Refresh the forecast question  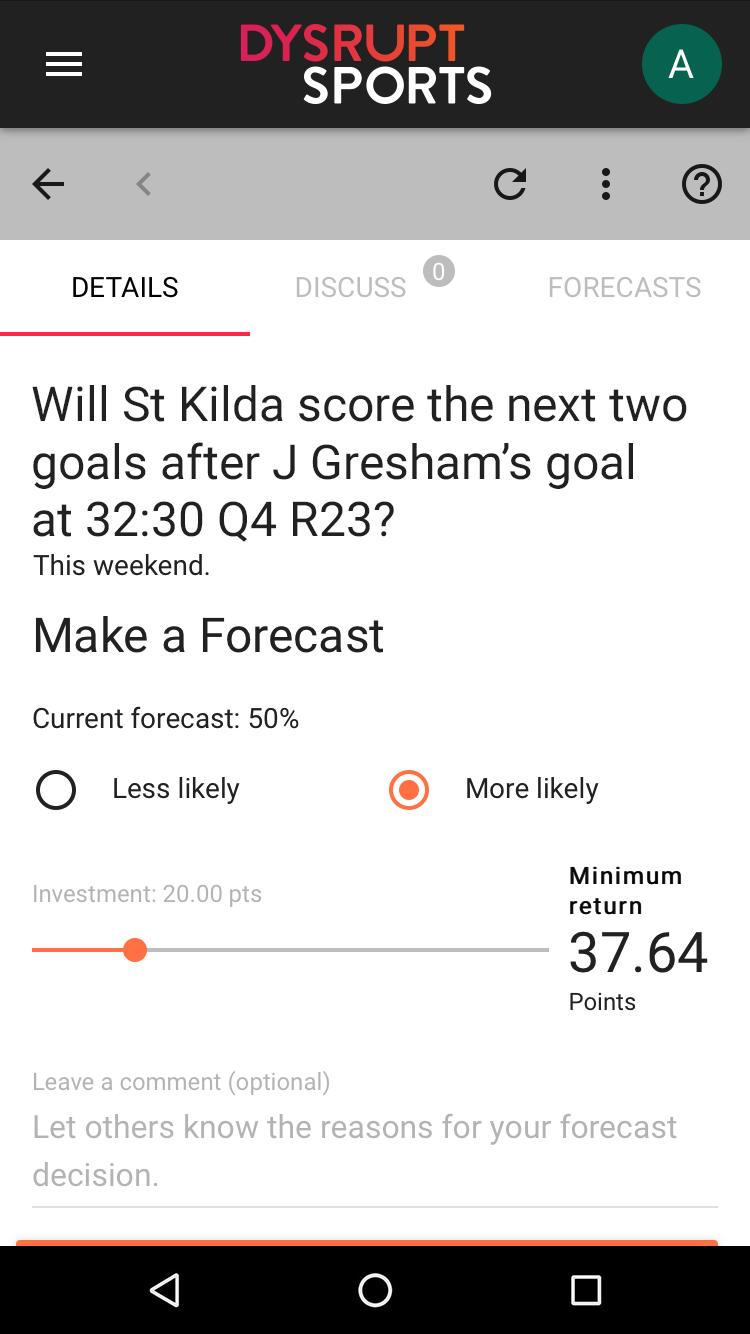(510, 184)
